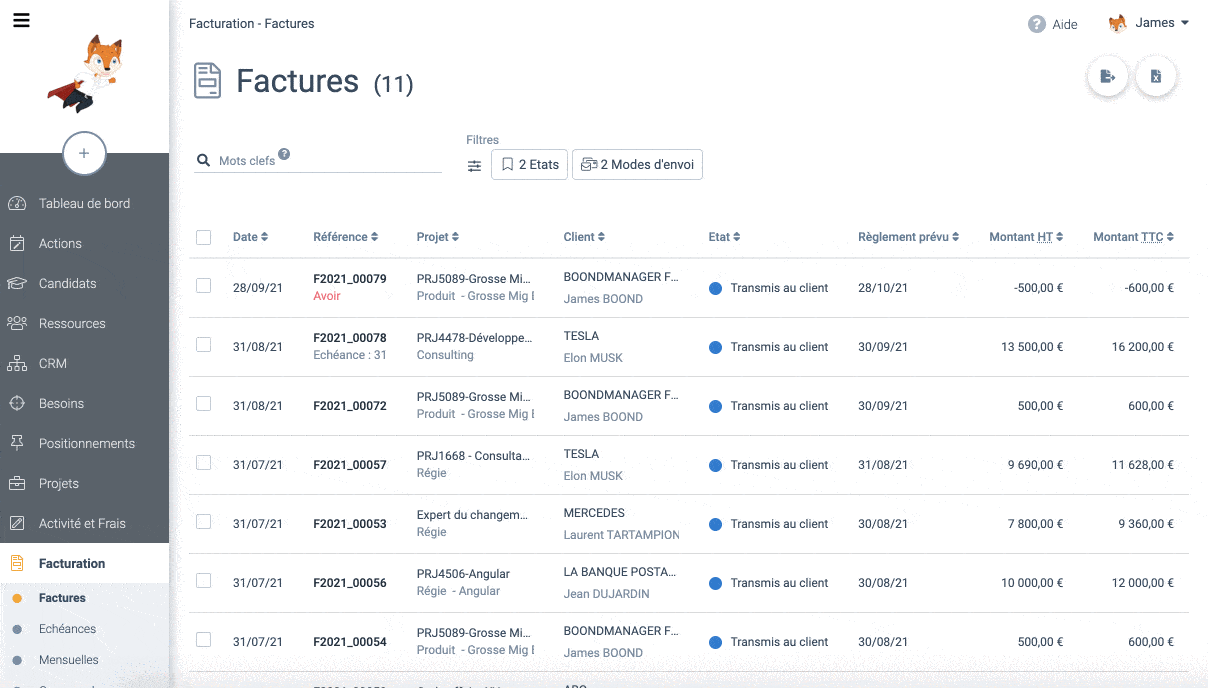The image size is (1208, 688).
Task: Click the fox mascot logo
Action: tap(84, 73)
